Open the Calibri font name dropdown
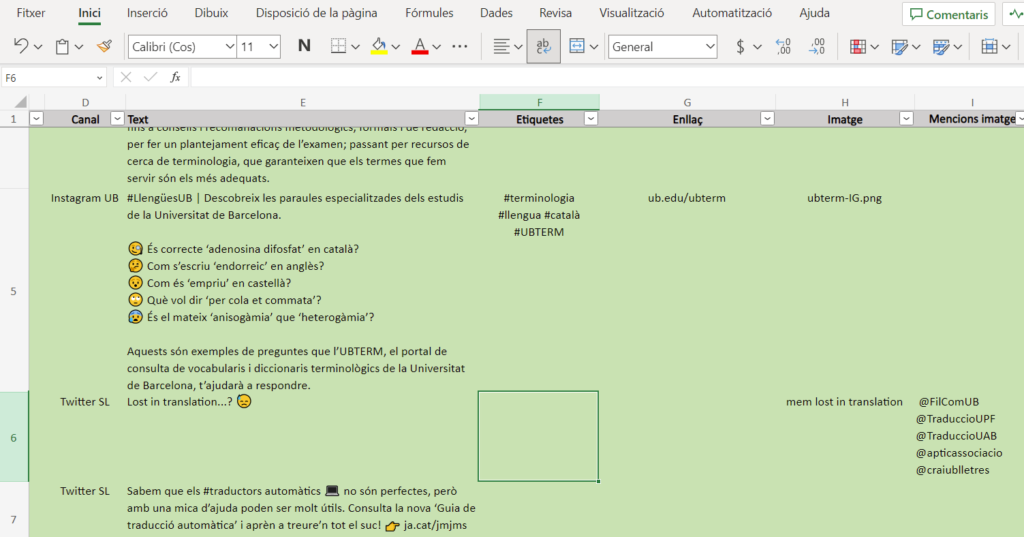1024x537 pixels. coord(229,47)
